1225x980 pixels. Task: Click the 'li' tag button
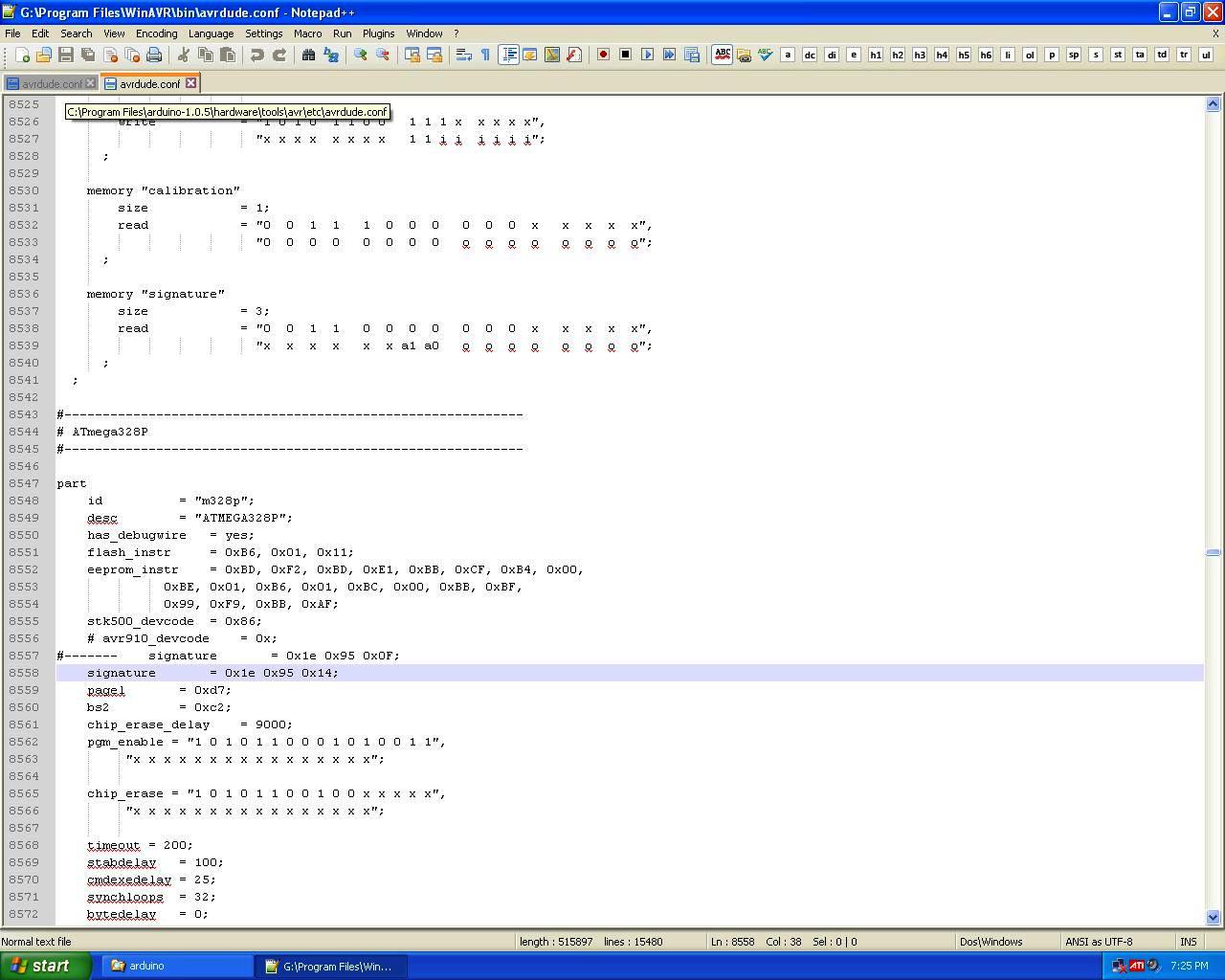tap(1008, 55)
